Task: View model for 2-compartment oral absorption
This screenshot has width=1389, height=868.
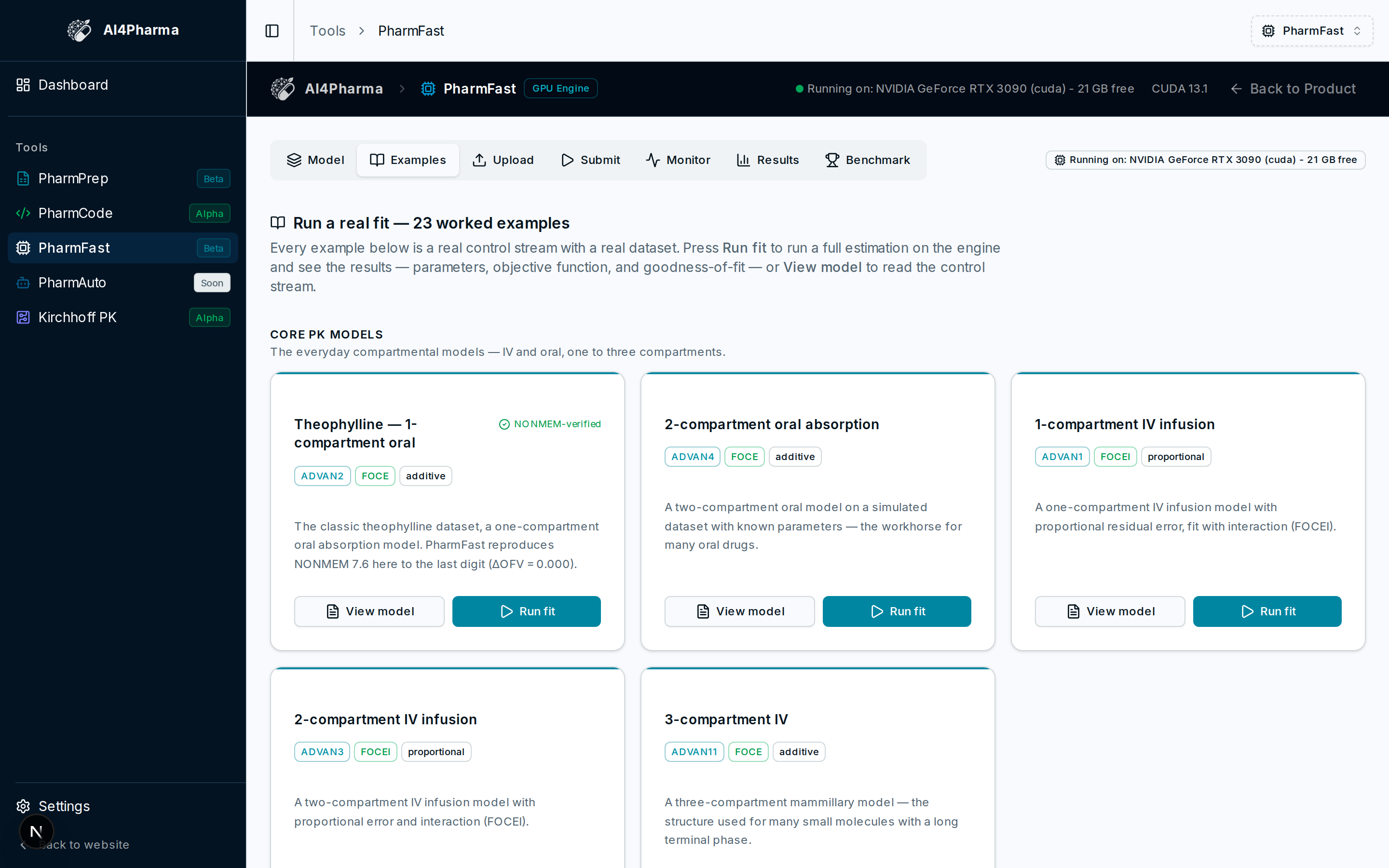Action: (x=739, y=611)
